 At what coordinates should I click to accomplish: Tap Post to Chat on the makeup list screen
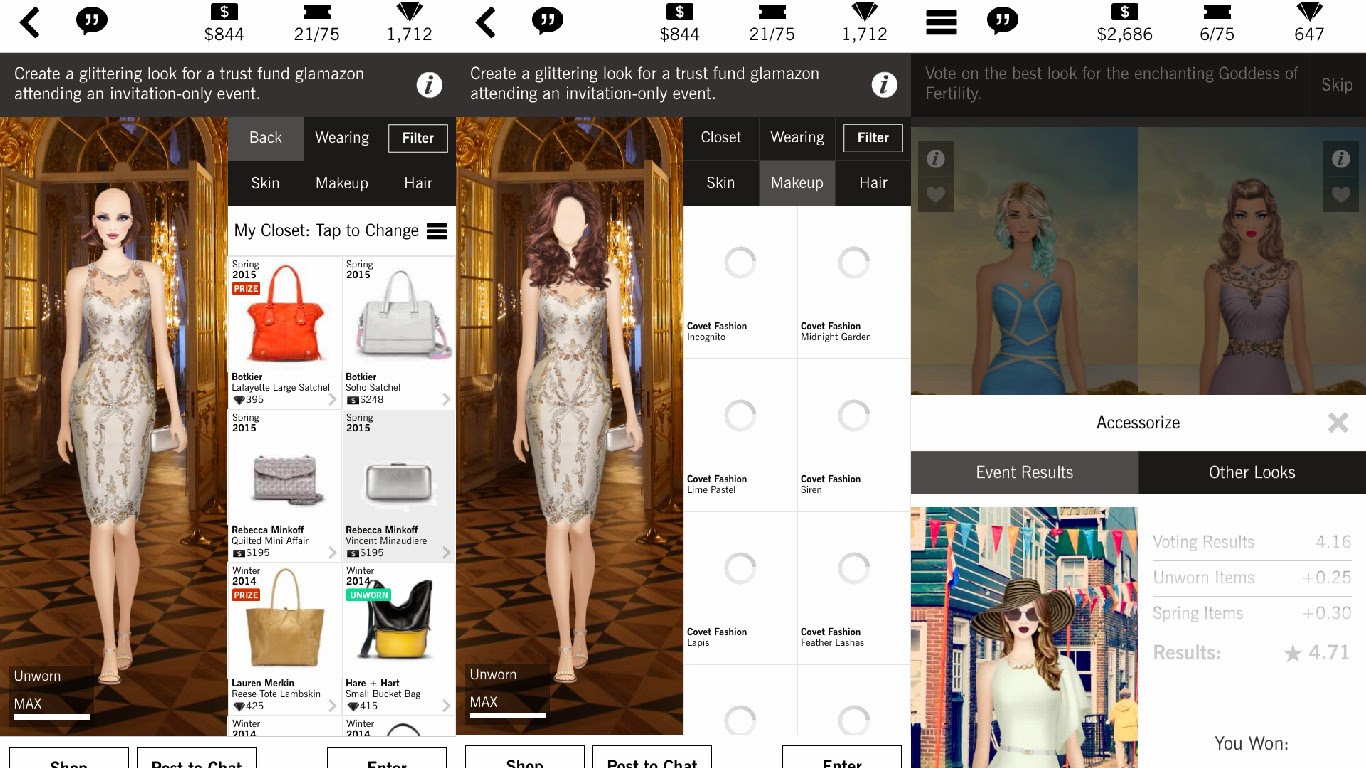tap(652, 758)
